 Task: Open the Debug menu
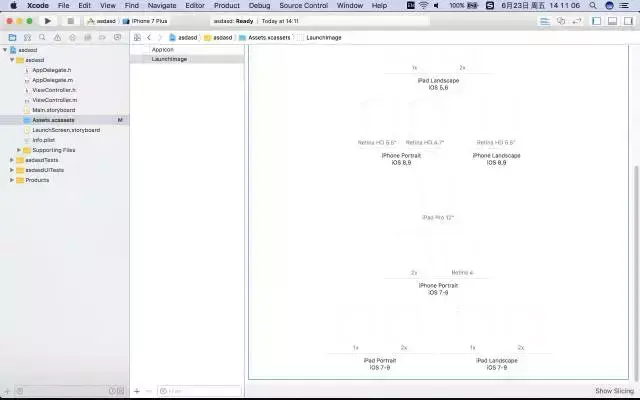[x=260, y=5]
